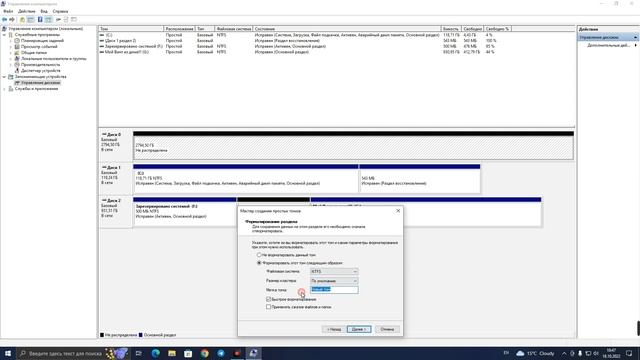Open the Вид menu
Viewport: 640px width, 360px height.
pos(44,11)
